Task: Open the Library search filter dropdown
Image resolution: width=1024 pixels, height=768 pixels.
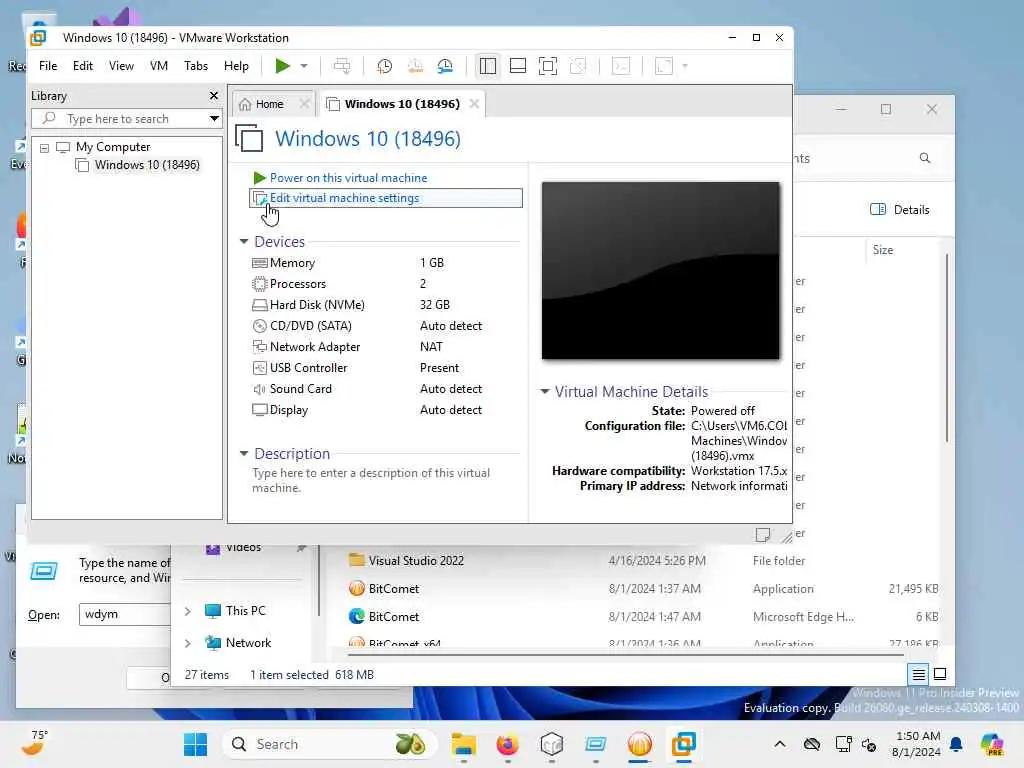Action: tap(214, 119)
